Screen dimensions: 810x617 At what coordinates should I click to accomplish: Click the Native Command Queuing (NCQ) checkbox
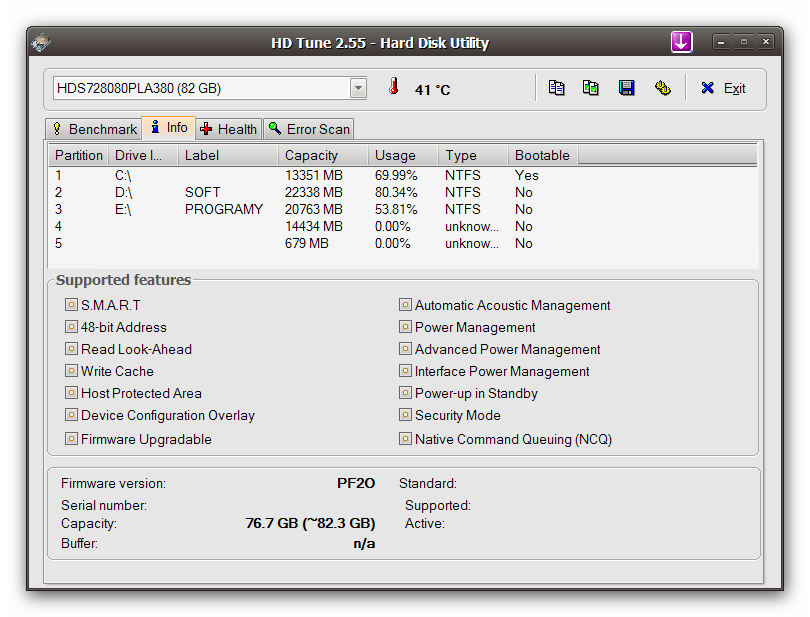tap(406, 439)
